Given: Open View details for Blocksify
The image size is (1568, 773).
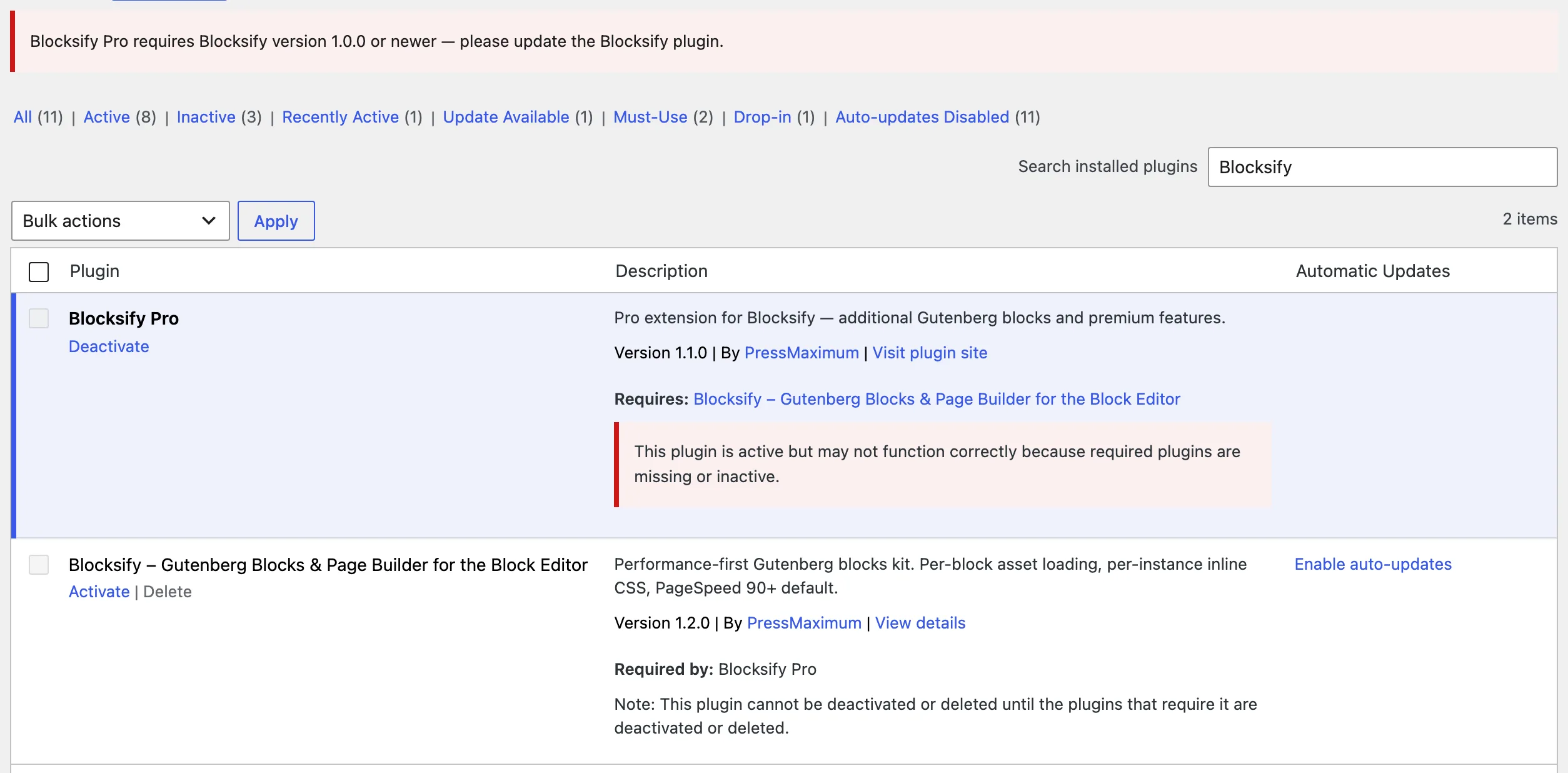Looking at the screenshot, I should tap(920, 623).
